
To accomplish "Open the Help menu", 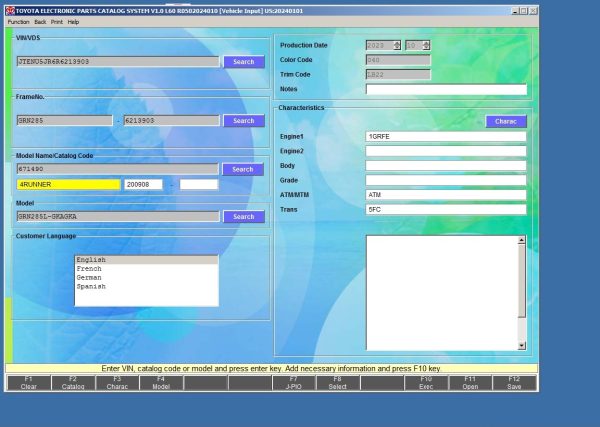I will coord(73,21).
